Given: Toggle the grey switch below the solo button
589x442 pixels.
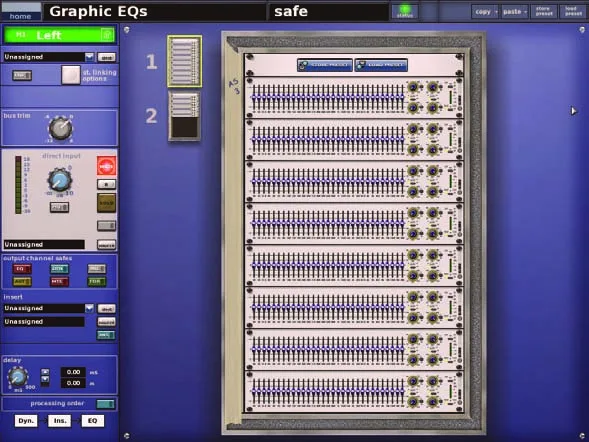Looking at the screenshot, I should click(x=107, y=225).
